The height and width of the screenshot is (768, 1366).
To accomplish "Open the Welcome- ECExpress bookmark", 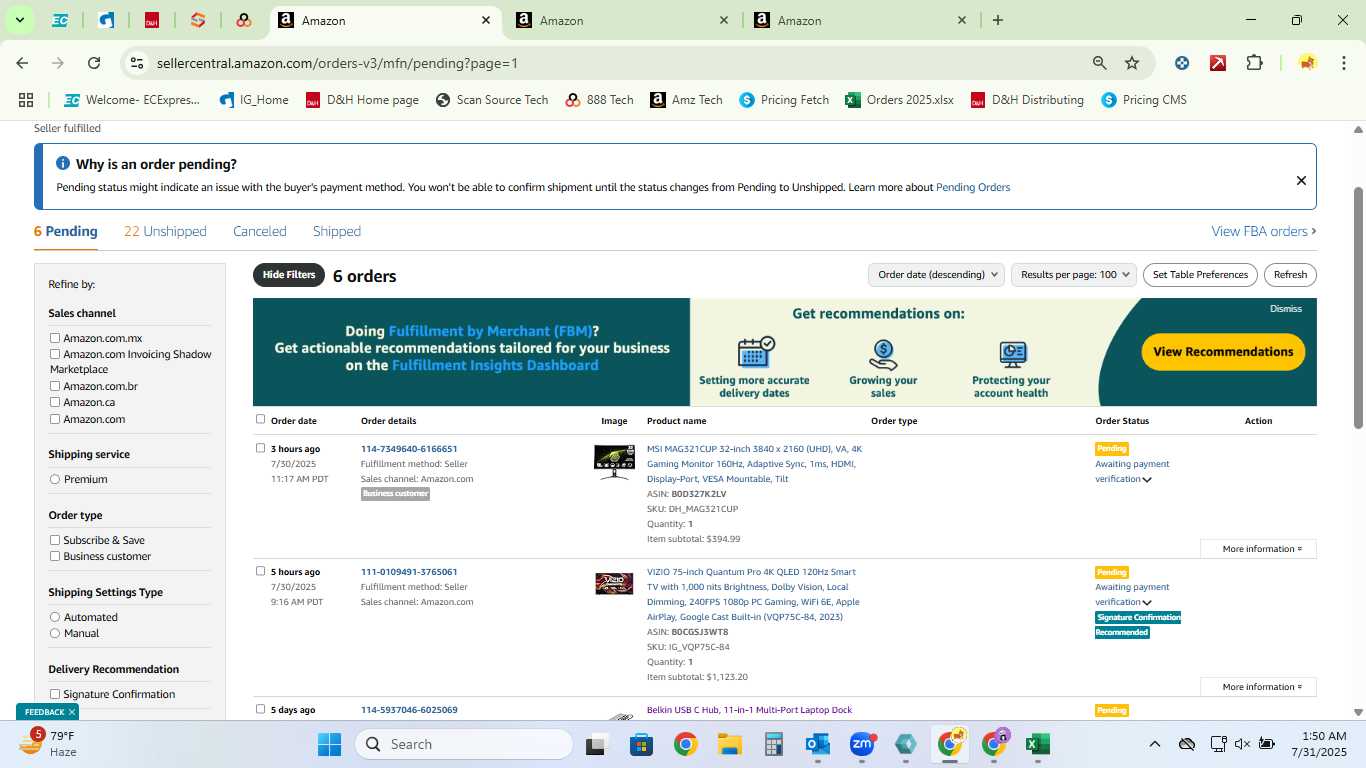I will point(132,100).
